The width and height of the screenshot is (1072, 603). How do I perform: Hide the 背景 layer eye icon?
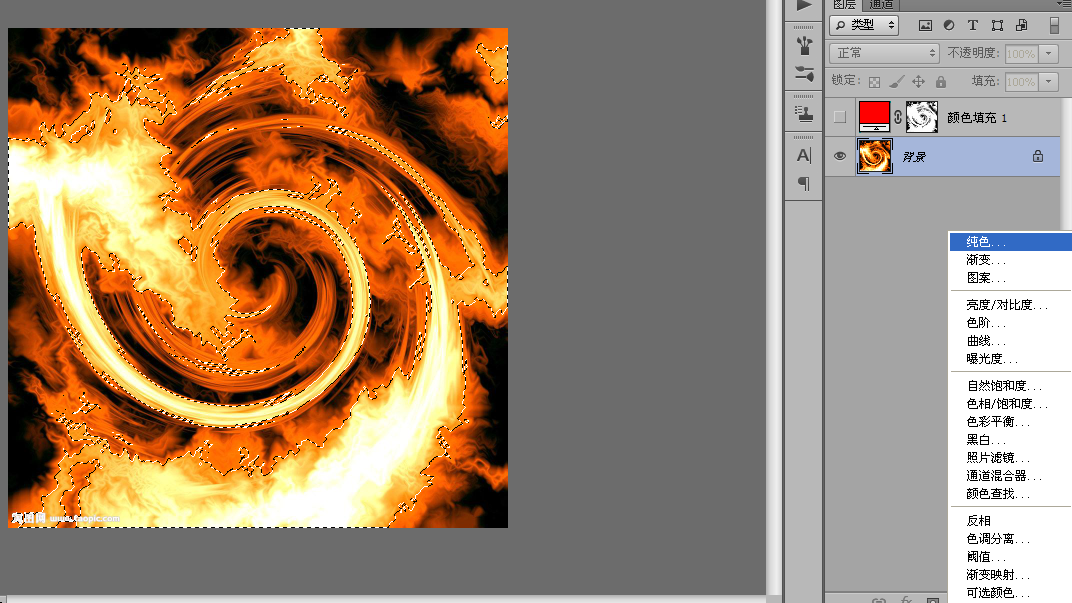[840, 156]
